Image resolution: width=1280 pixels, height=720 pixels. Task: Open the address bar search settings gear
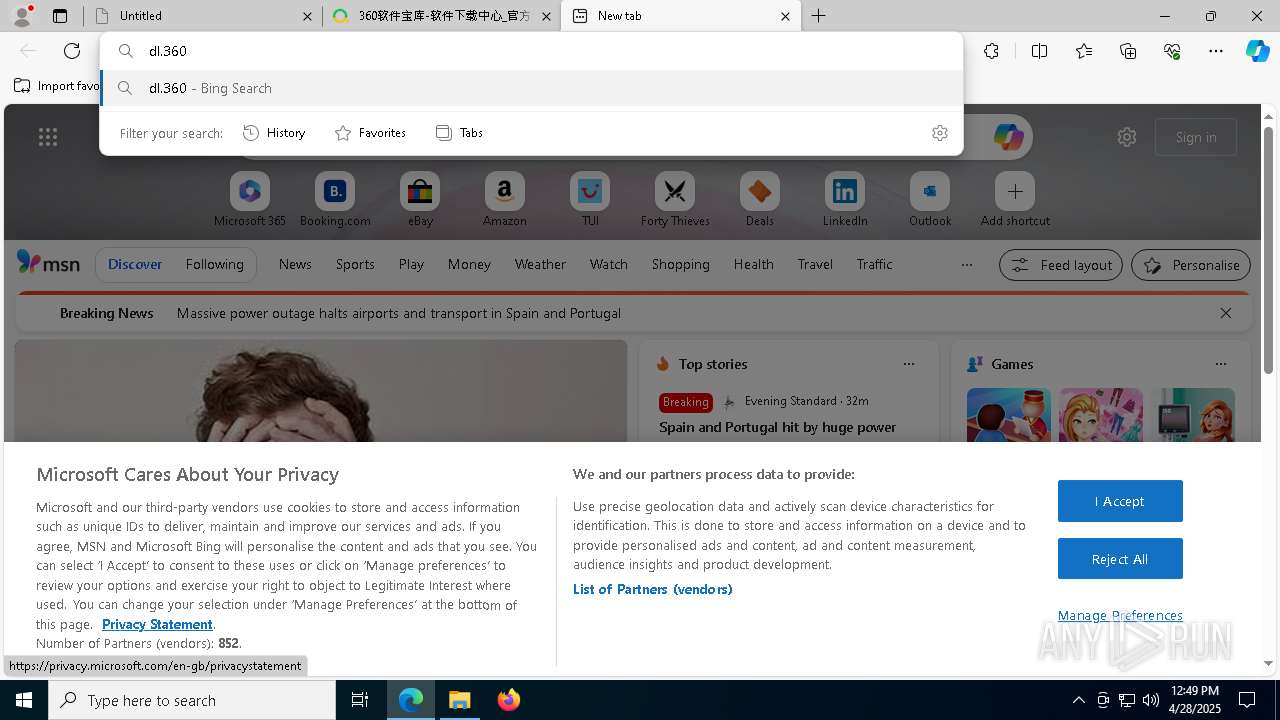click(x=940, y=133)
